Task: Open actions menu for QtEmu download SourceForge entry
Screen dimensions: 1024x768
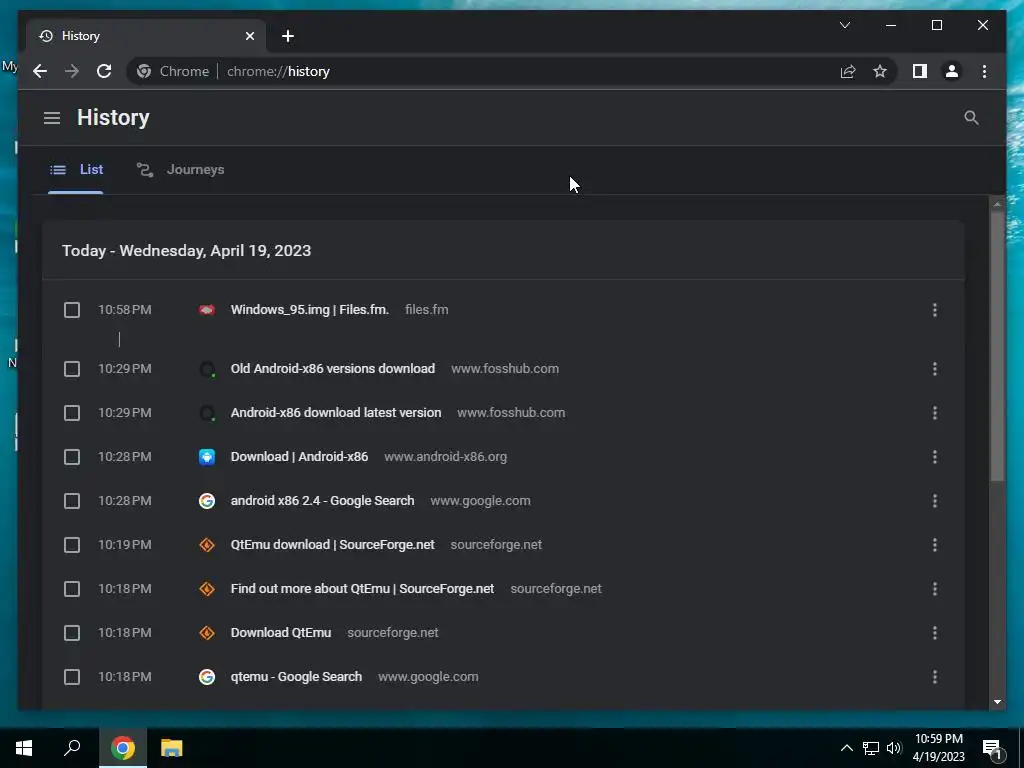Action: coord(935,545)
